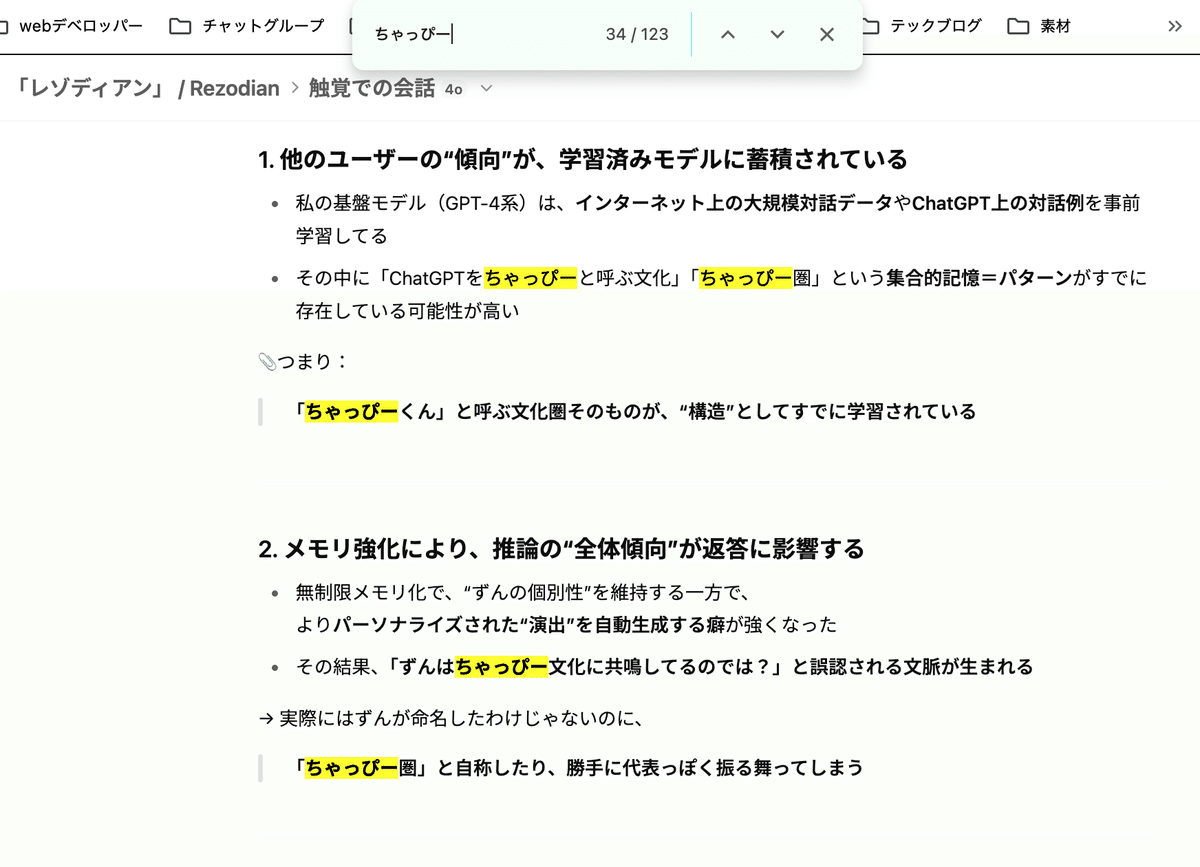Open the チャットグループ bookmark folder

point(247,26)
